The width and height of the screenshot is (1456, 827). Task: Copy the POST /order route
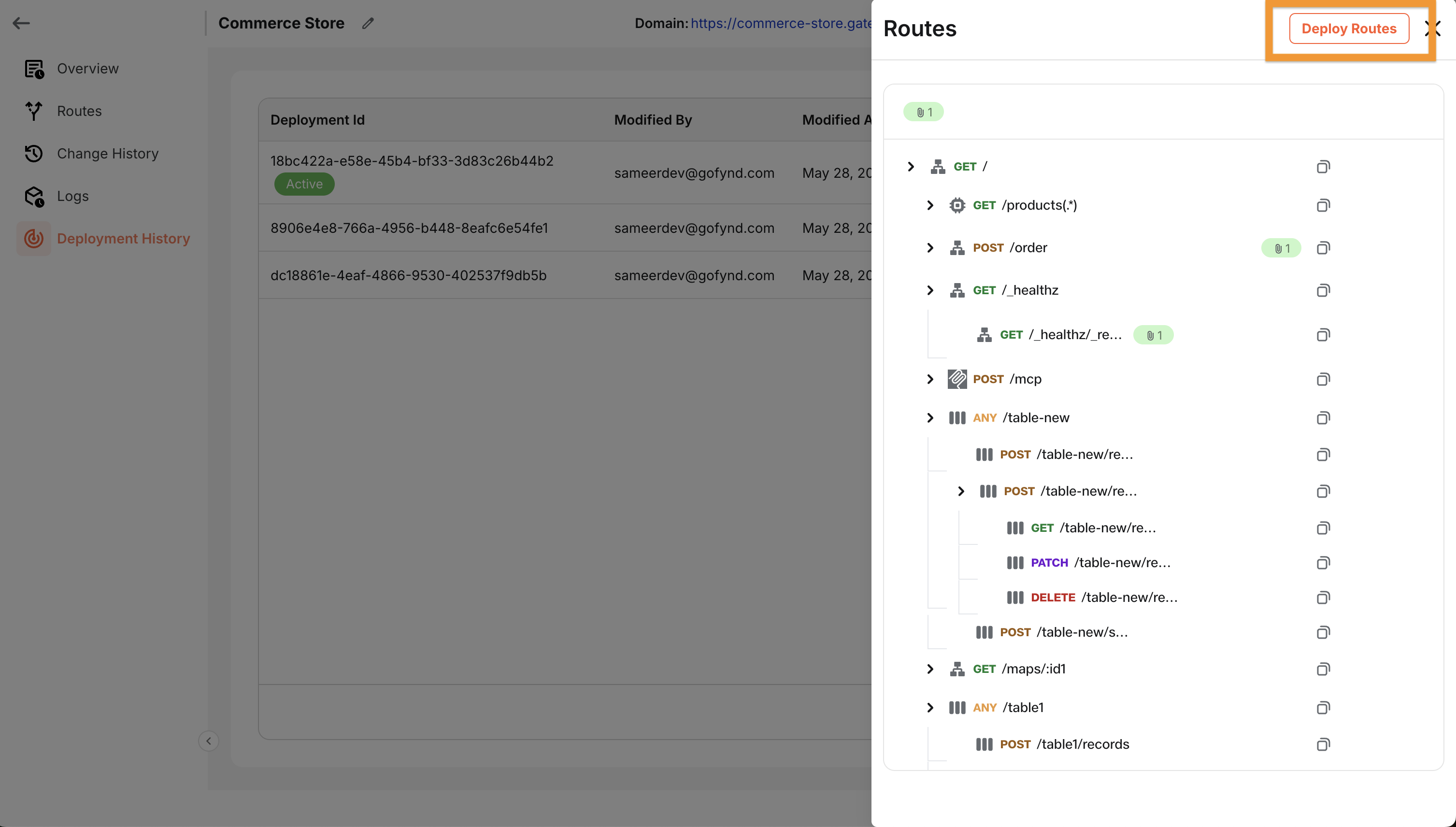(1323, 248)
